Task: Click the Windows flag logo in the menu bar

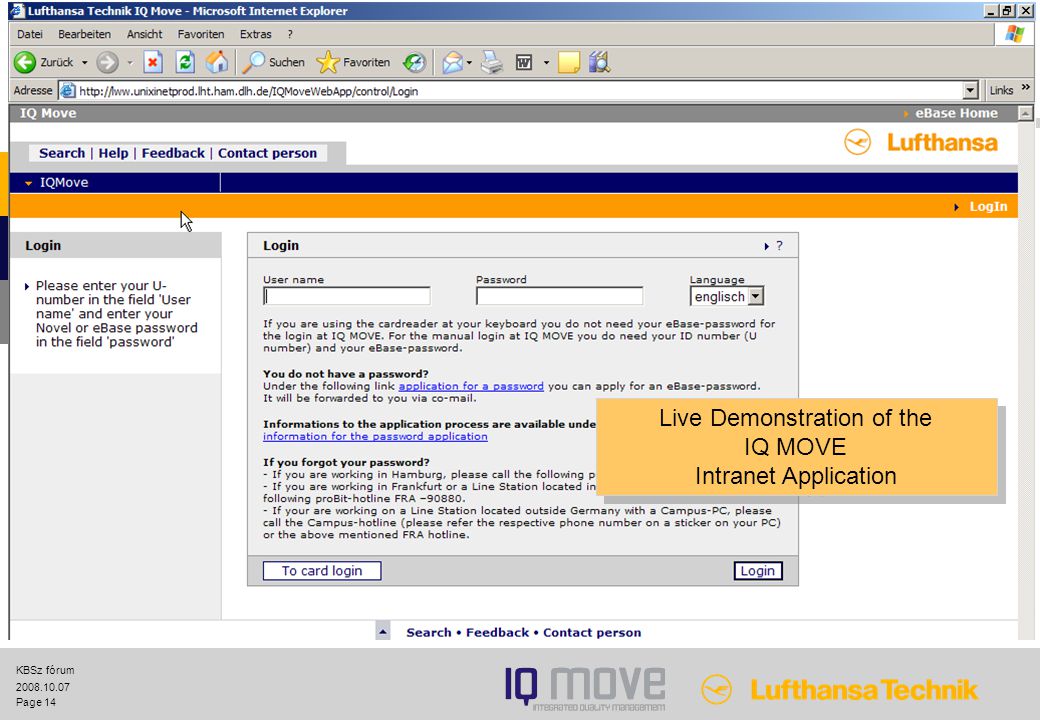Action: [1014, 34]
